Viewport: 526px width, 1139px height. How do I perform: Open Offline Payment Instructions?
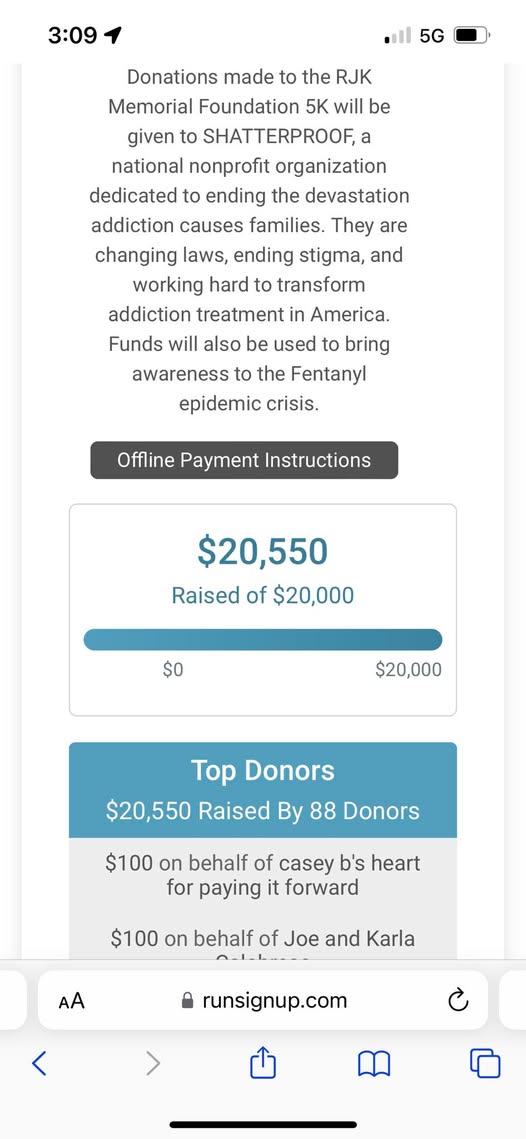pos(244,460)
